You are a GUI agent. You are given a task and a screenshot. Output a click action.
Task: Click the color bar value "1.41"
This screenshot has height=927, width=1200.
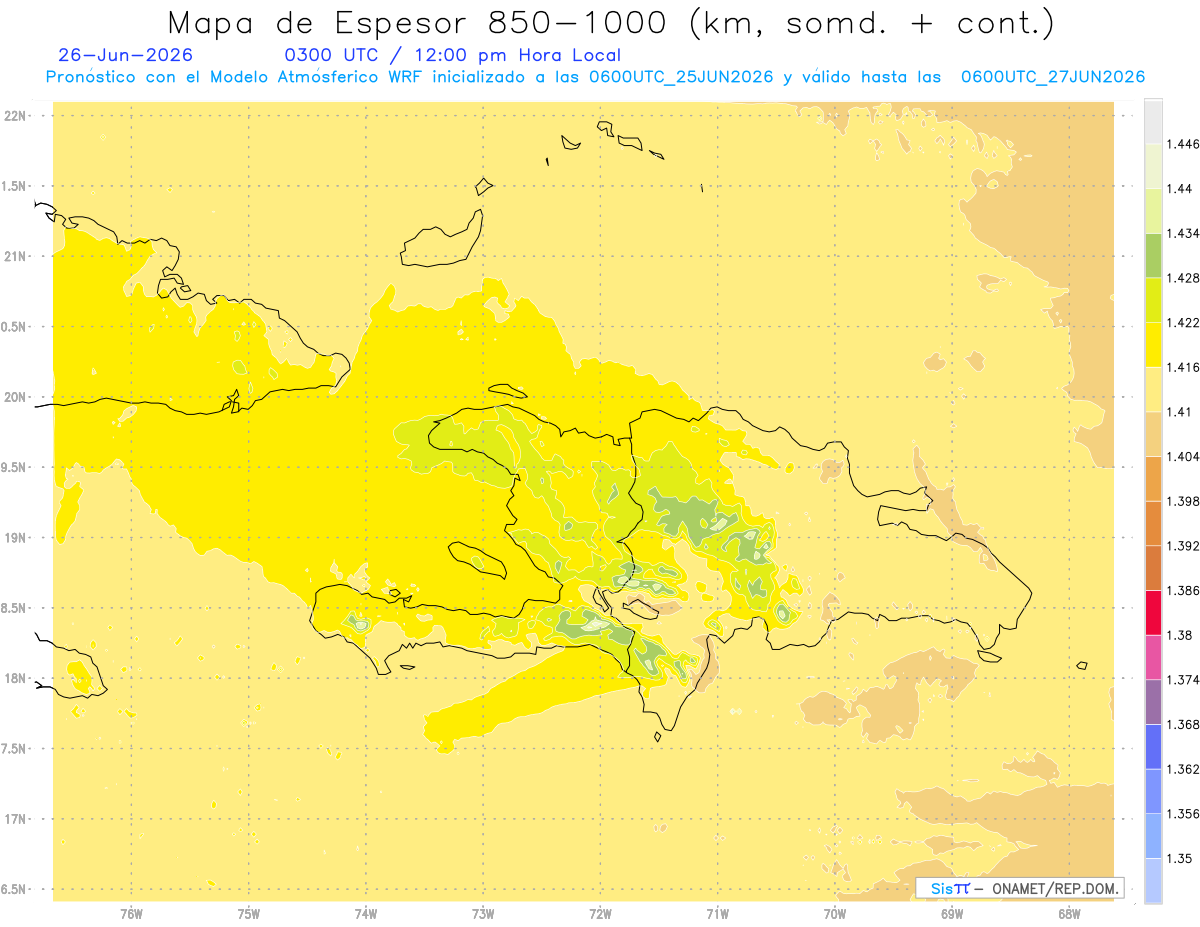coord(1179,412)
